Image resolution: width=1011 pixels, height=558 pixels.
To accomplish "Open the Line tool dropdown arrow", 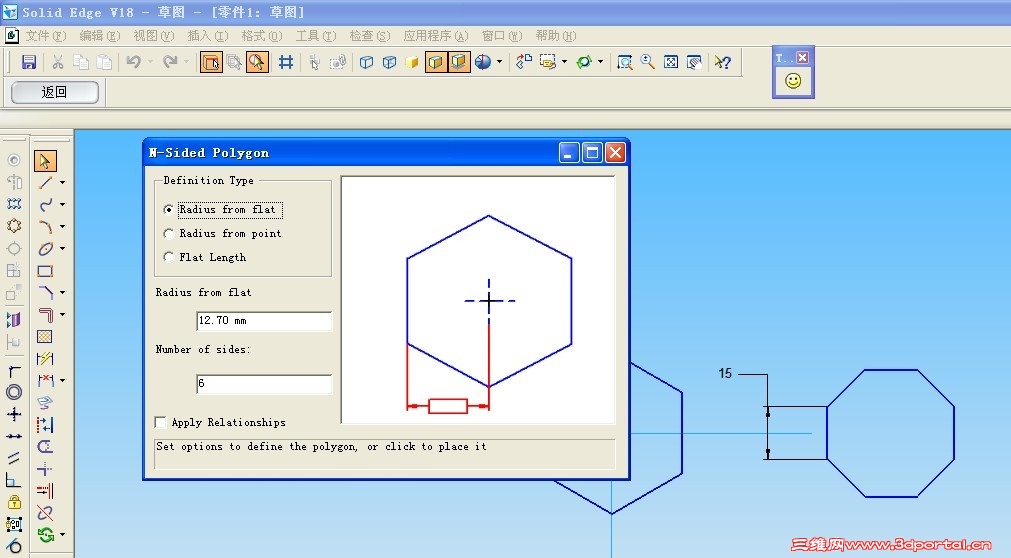I will coord(63,183).
